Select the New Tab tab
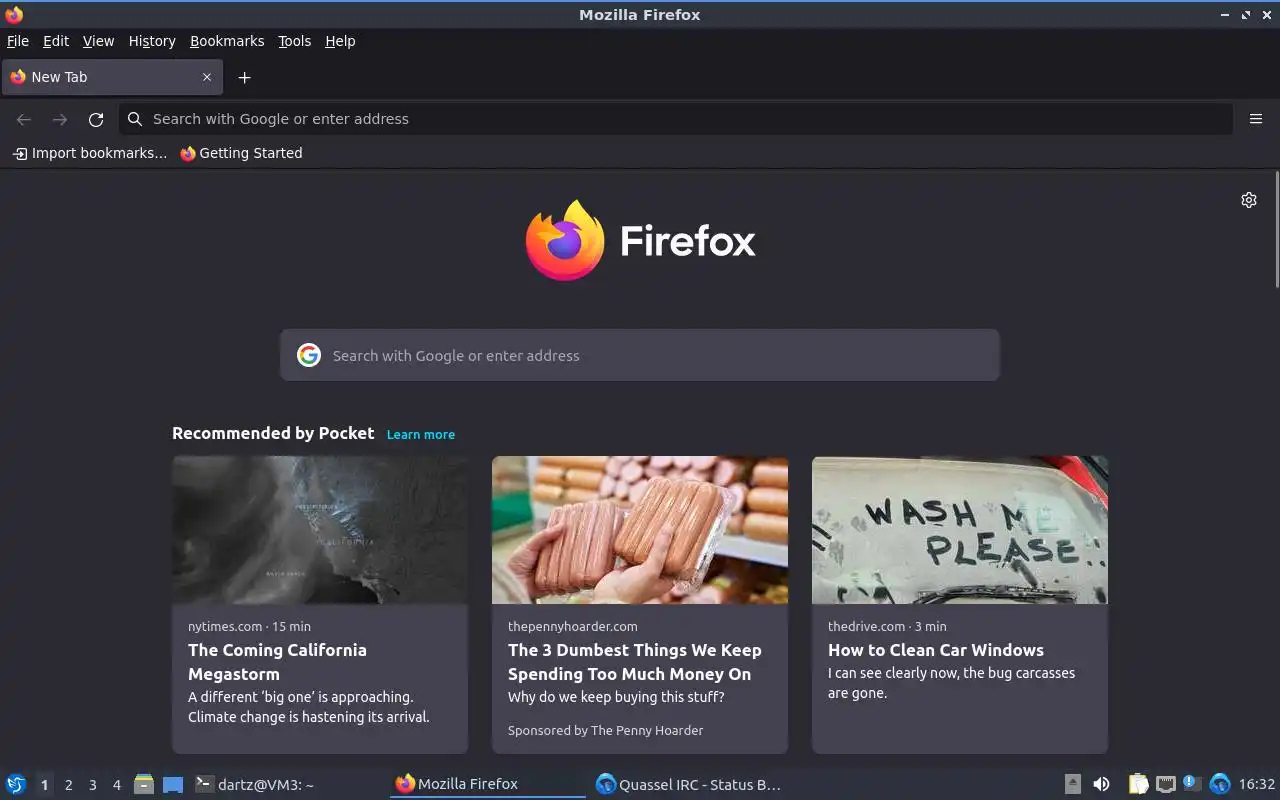1280x800 pixels. coord(112,77)
